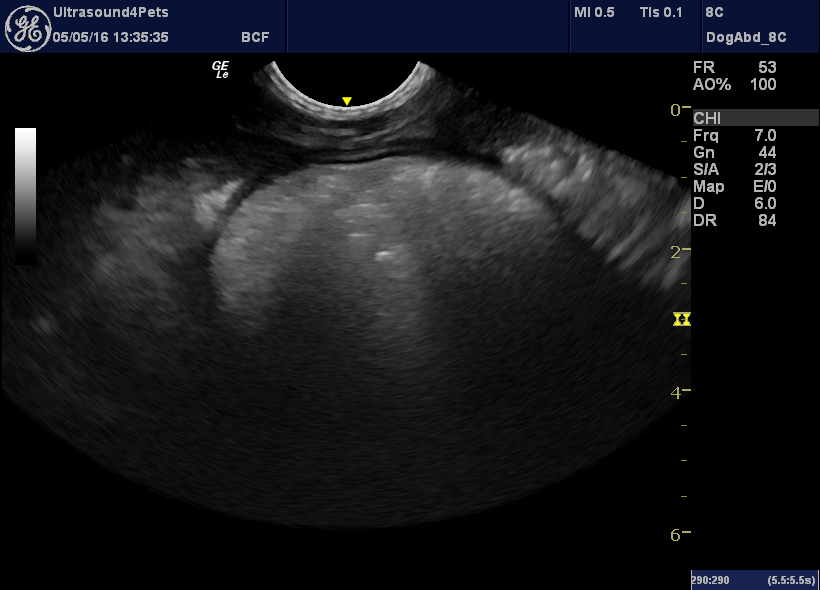Click the BCF label in header
Image resolution: width=820 pixels, height=590 pixels.
(255, 37)
